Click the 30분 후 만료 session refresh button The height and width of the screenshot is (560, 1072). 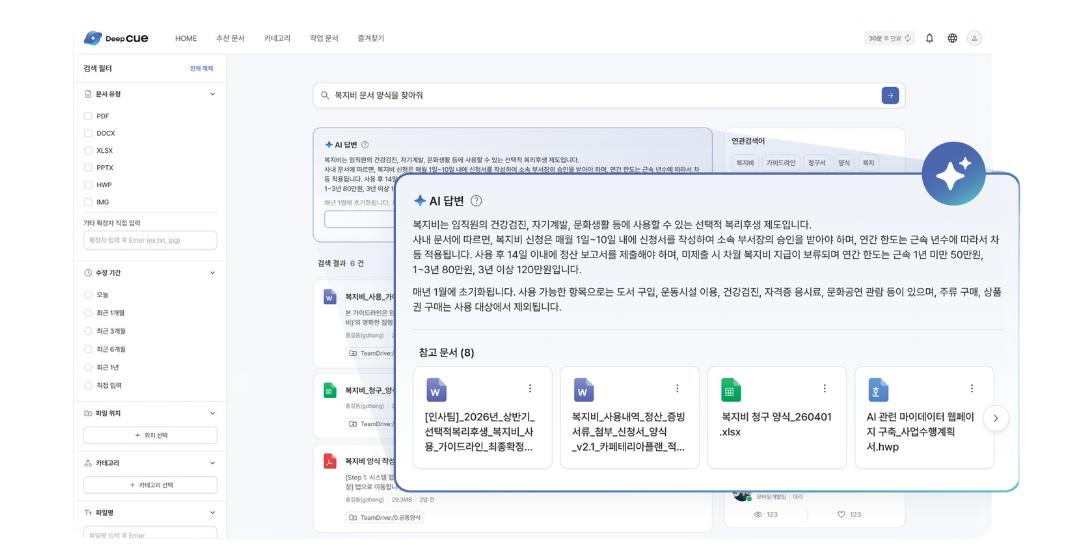click(x=889, y=38)
